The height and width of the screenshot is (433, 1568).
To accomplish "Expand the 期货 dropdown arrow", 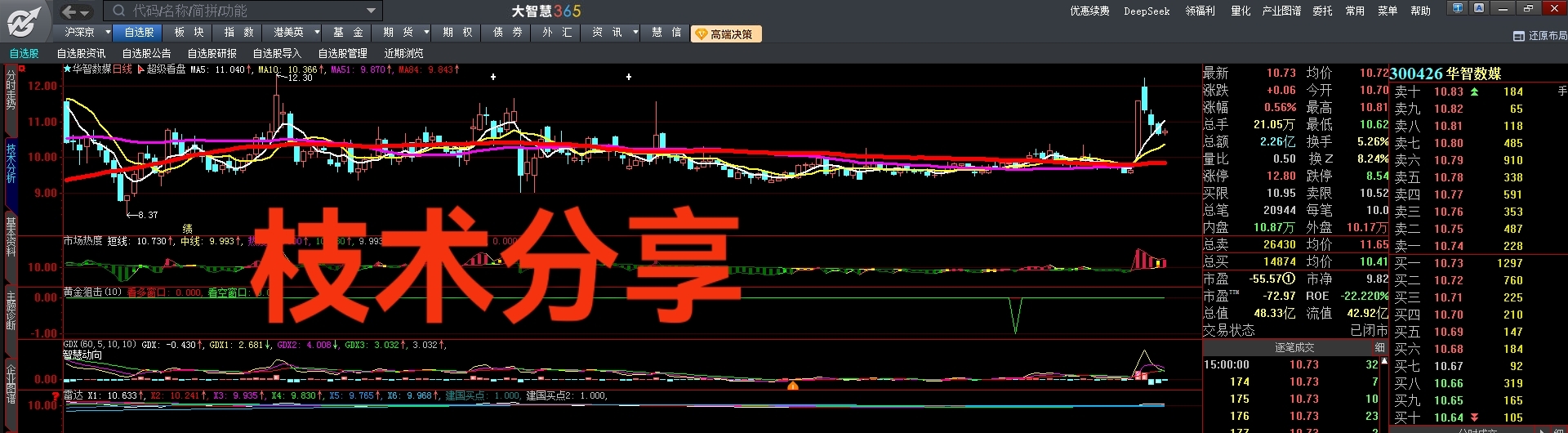I will (426, 33).
